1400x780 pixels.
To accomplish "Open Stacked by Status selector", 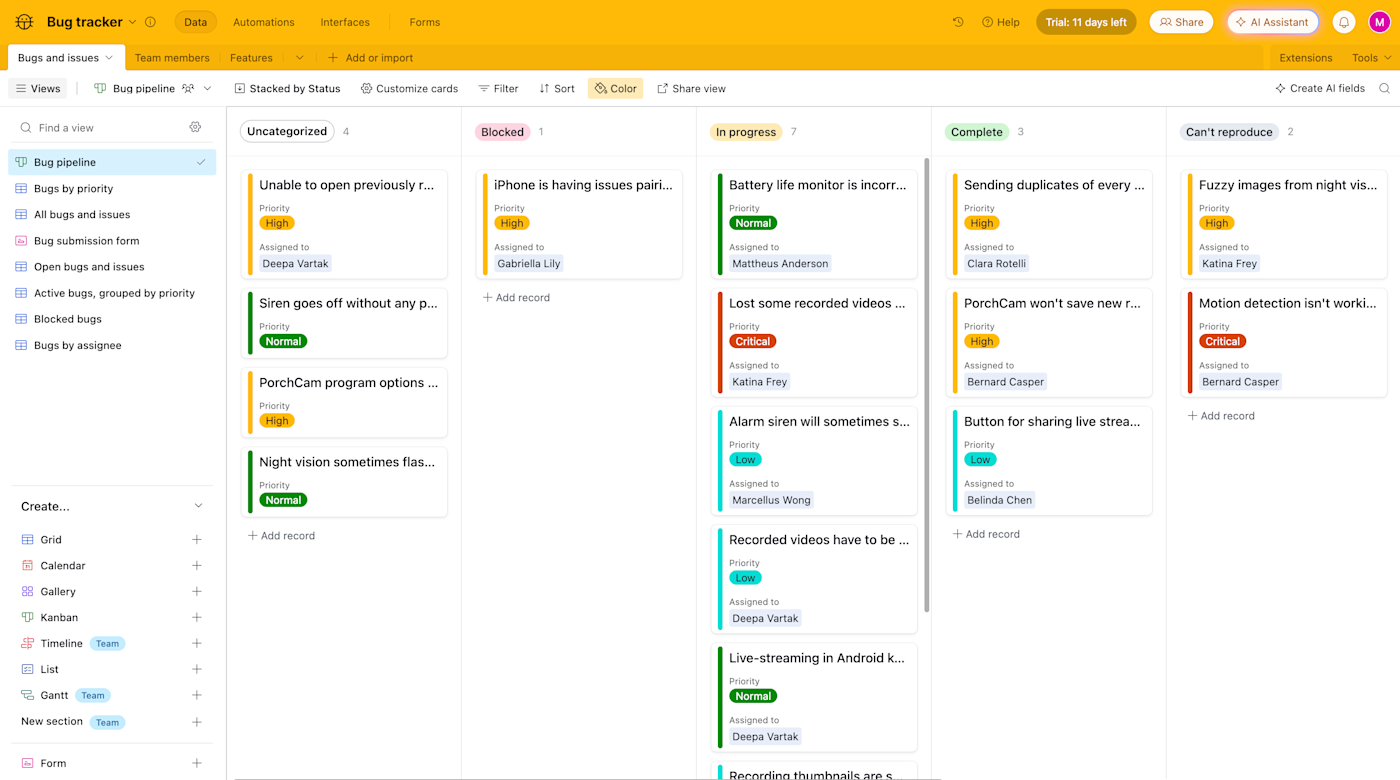I will (x=287, y=88).
